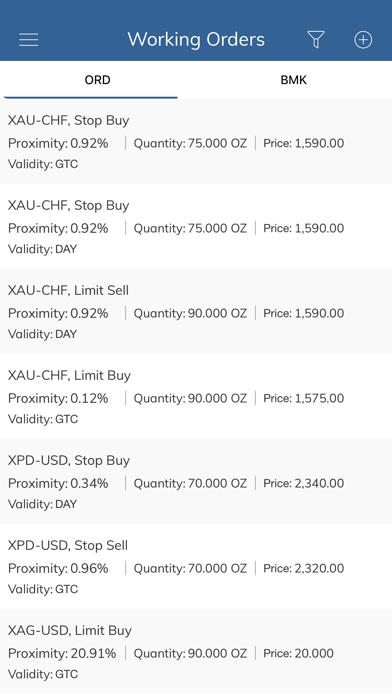Open the XAU-CHF Stop Buy GTC order
The image size is (392, 696).
click(x=196, y=142)
